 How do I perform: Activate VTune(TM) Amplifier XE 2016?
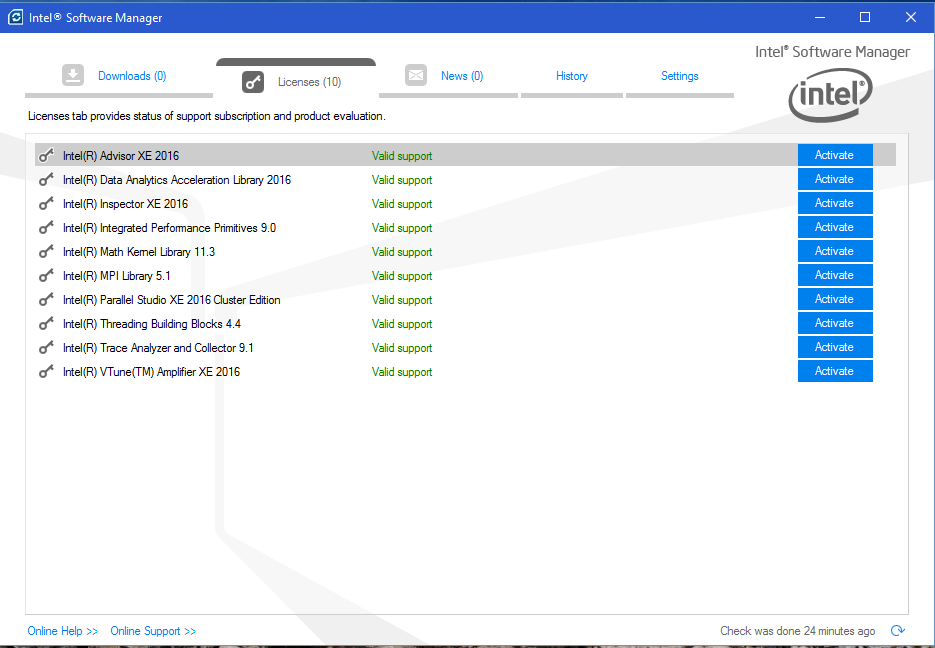tap(835, 371)
